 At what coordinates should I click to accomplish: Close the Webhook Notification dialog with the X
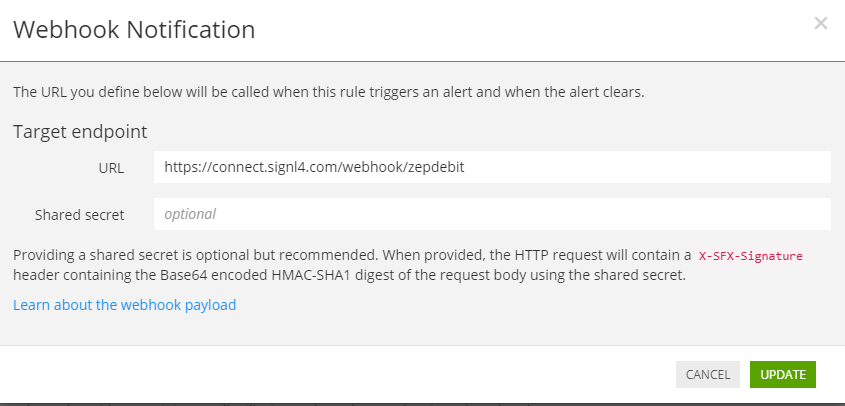tap(820, 23)
